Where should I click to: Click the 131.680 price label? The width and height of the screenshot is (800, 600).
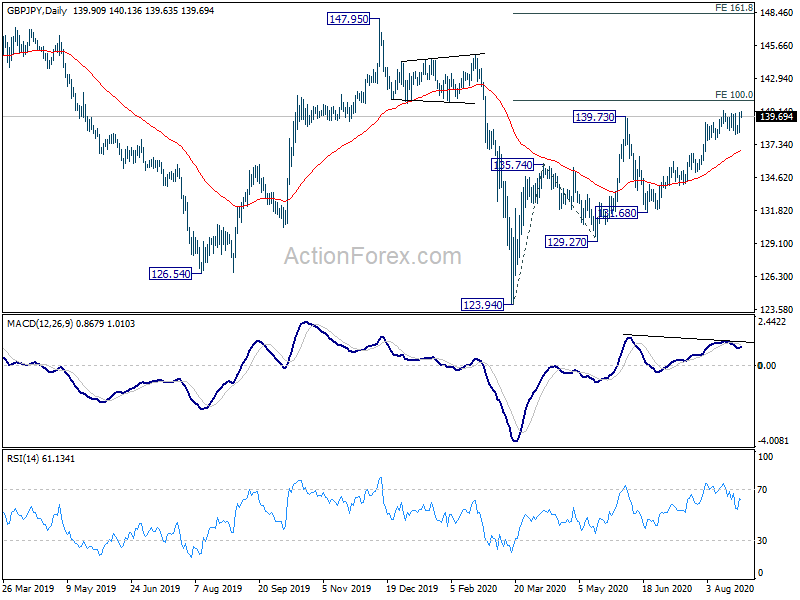pyautogui.click(x=616, y=213)
